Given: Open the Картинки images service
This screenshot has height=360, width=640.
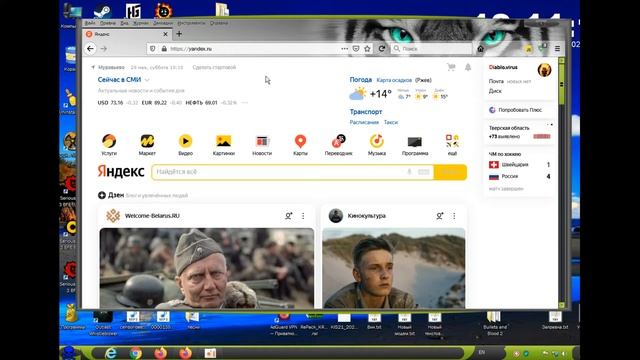Looking at the screenshot, I should (x=224, y=144).
